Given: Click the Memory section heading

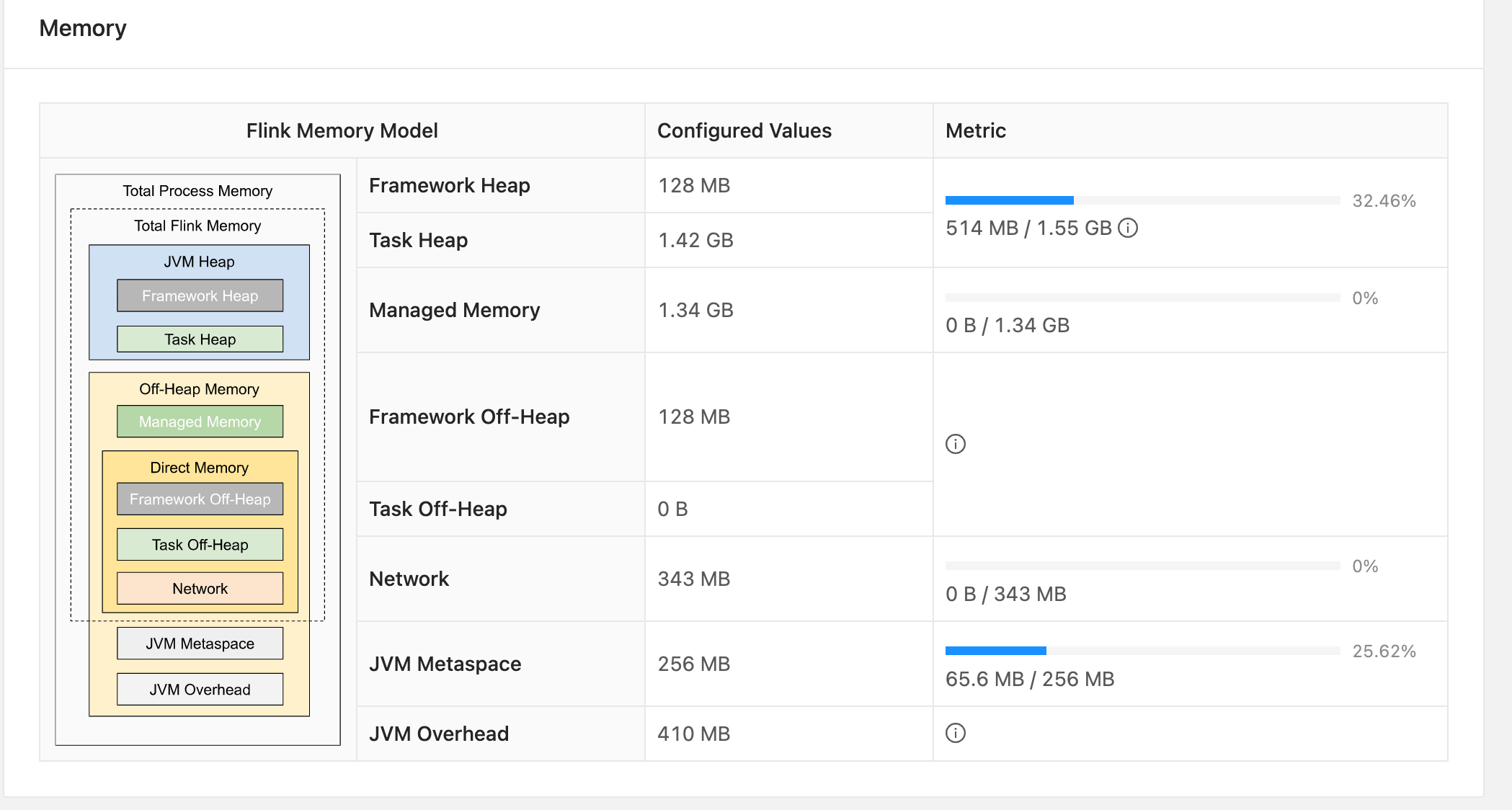Looking at the screenshot, I should (x=83, y=28).
